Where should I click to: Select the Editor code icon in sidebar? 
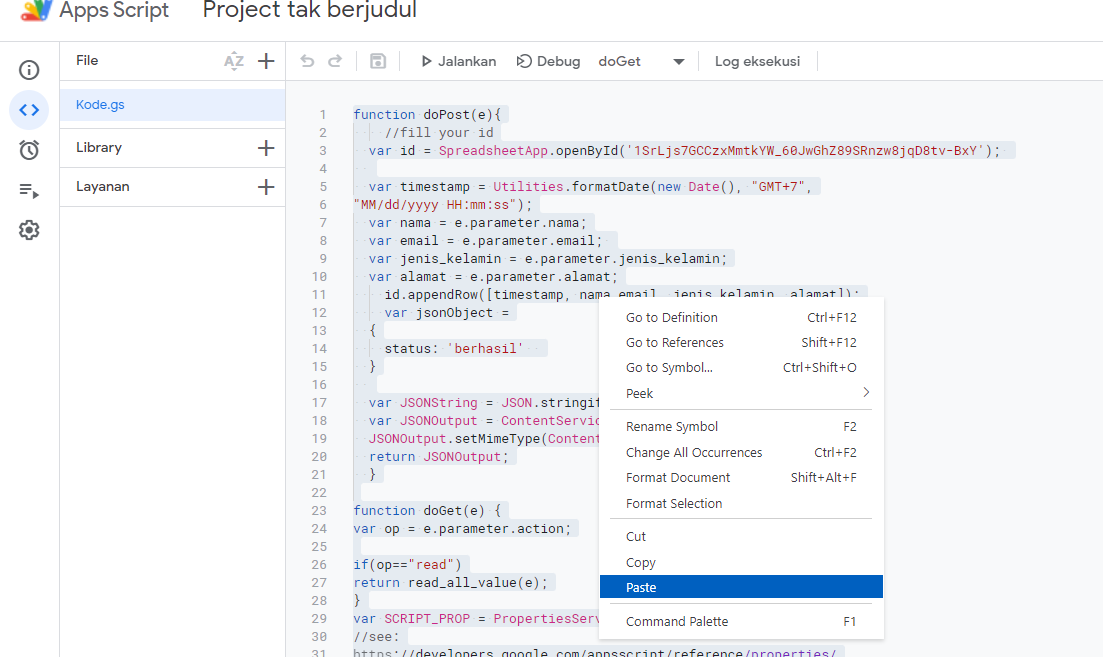[x=29, y=109]
